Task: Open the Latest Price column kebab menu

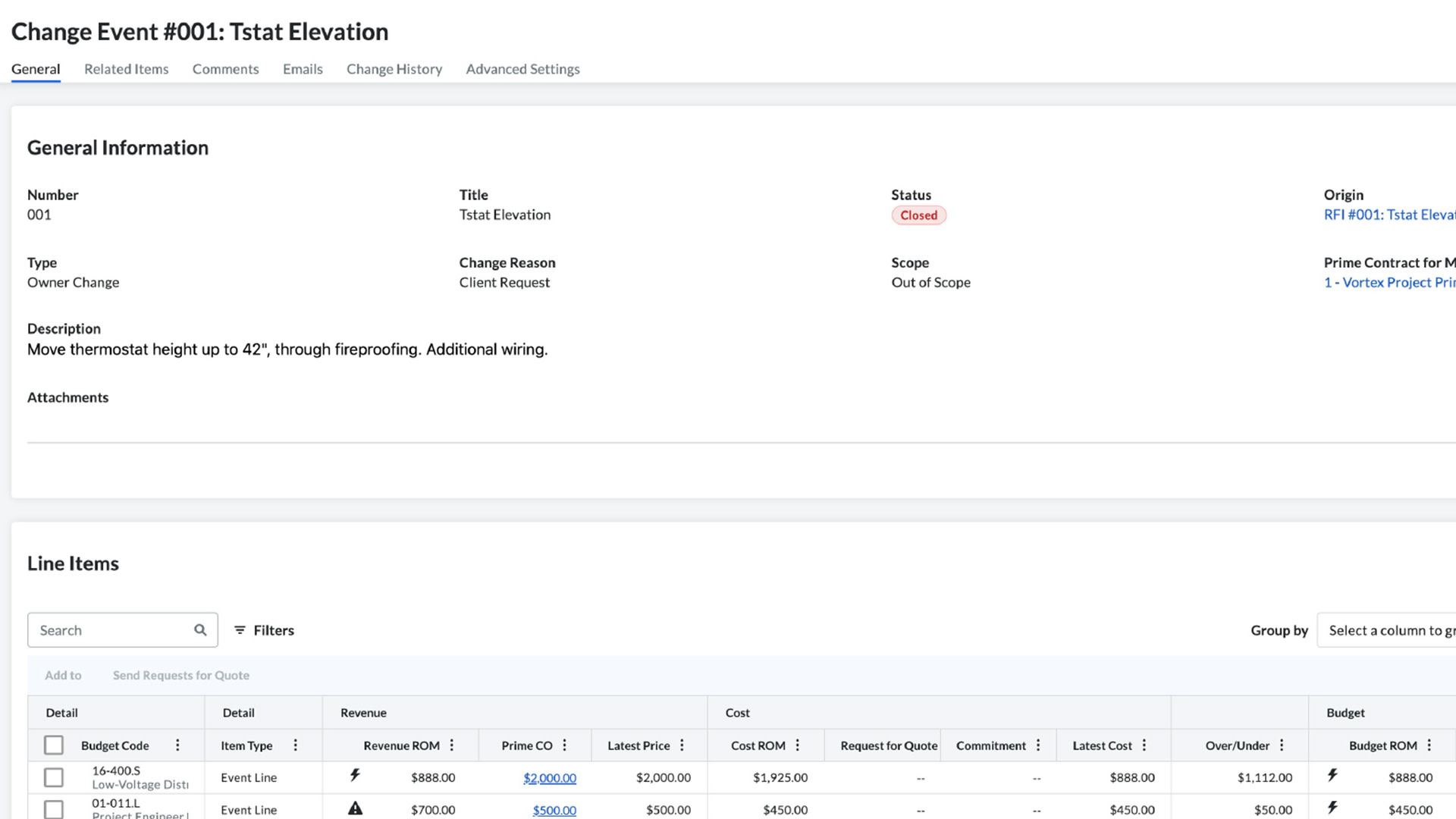Action: pos(682,745)
